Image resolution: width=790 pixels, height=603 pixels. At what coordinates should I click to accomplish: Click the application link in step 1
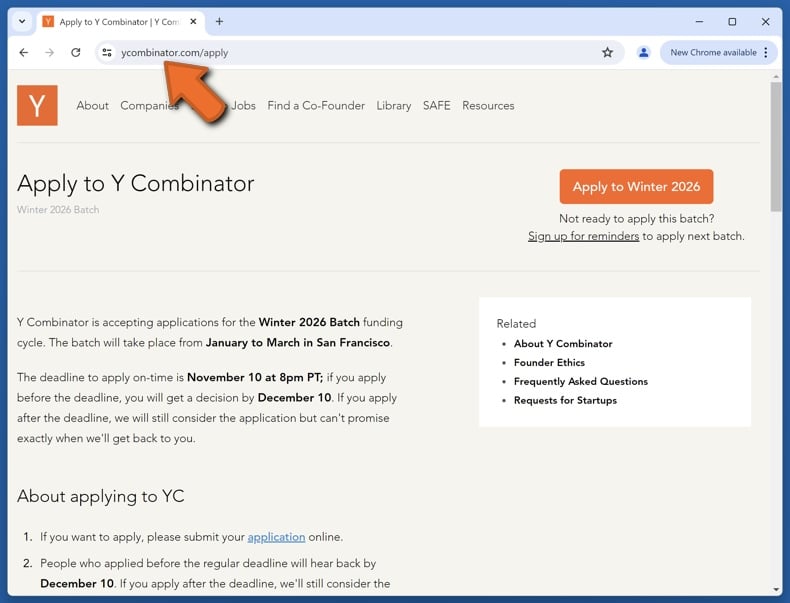click(276, 537)
